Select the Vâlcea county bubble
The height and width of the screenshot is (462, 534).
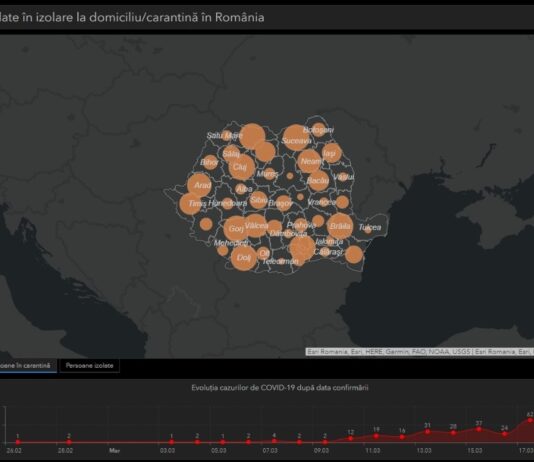pos(256,225)
